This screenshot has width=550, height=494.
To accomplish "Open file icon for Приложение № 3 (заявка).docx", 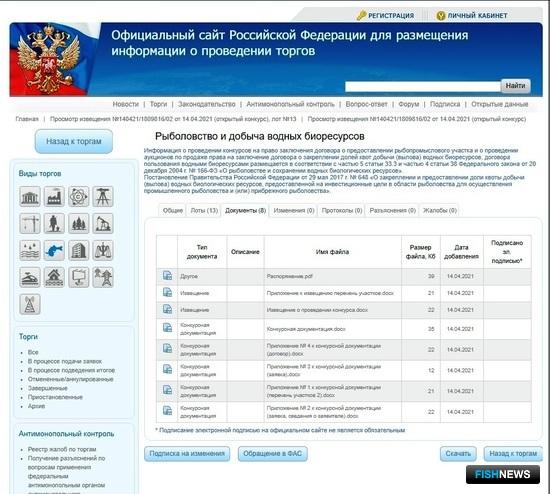I will click(167, 369).
